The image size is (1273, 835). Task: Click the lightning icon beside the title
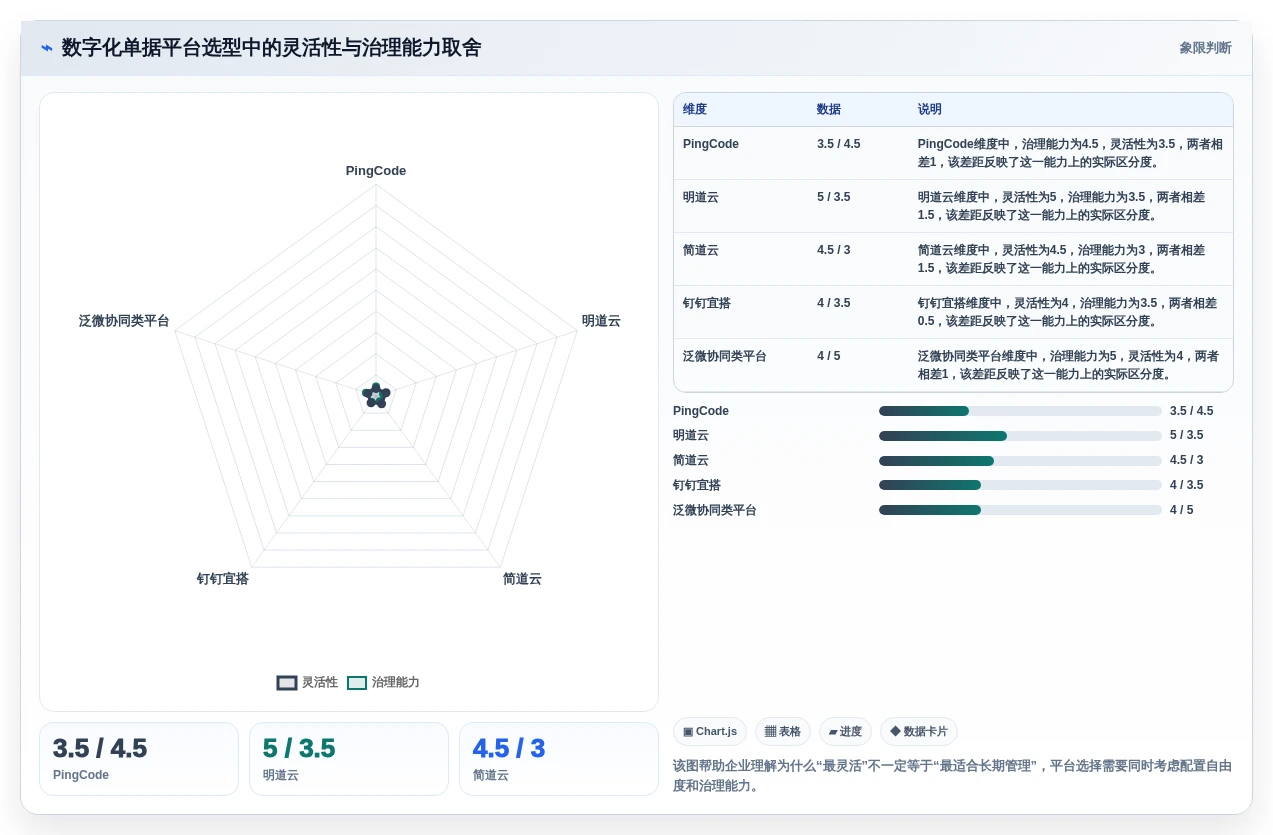[x=47, y=48]
